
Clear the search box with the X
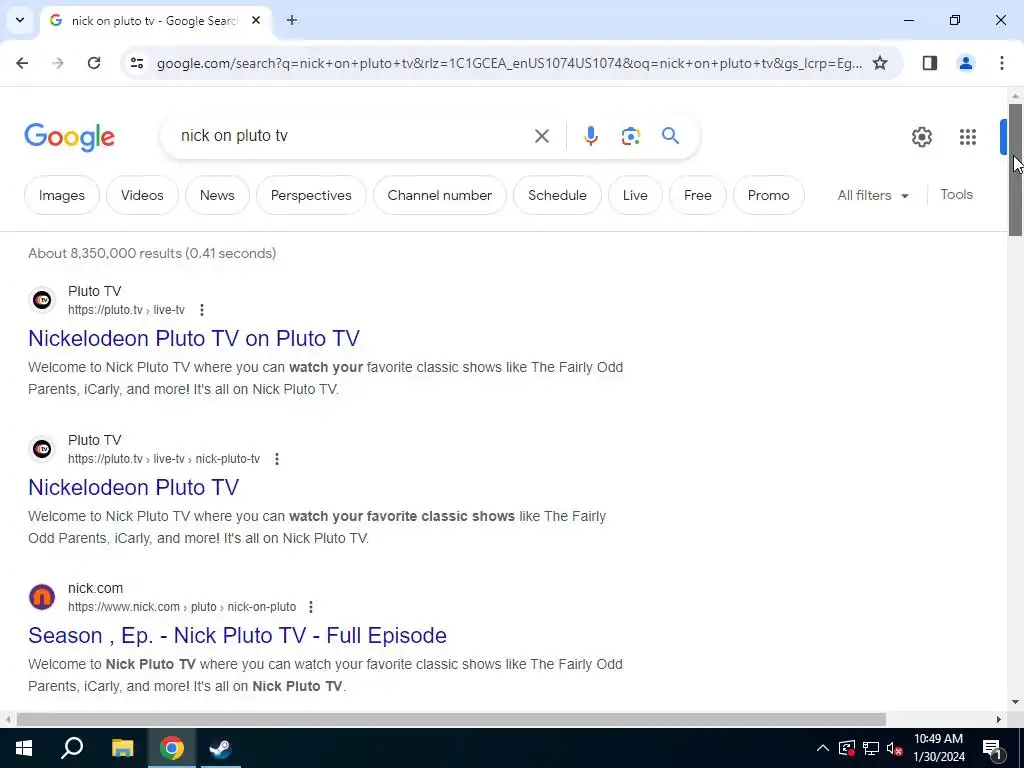point(541,136)
